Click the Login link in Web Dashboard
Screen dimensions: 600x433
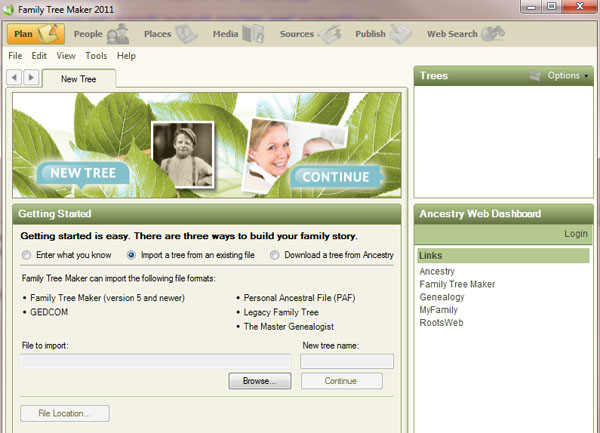(576, 234)
